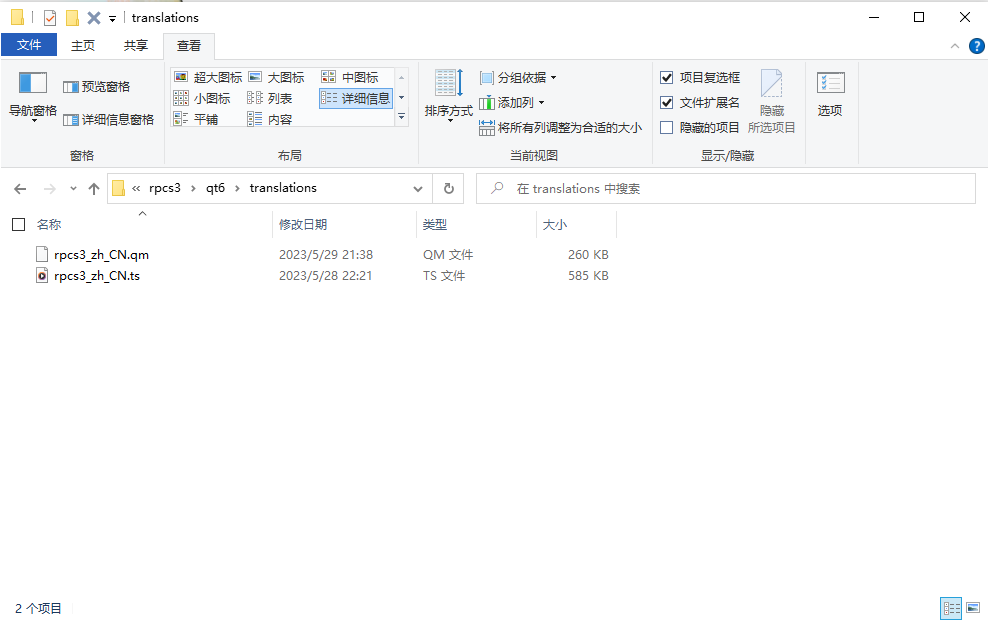This screenshot has width=988, height=621.
Task: Open Recent locations dropdown arrow
Action: [x=73, y=189]
